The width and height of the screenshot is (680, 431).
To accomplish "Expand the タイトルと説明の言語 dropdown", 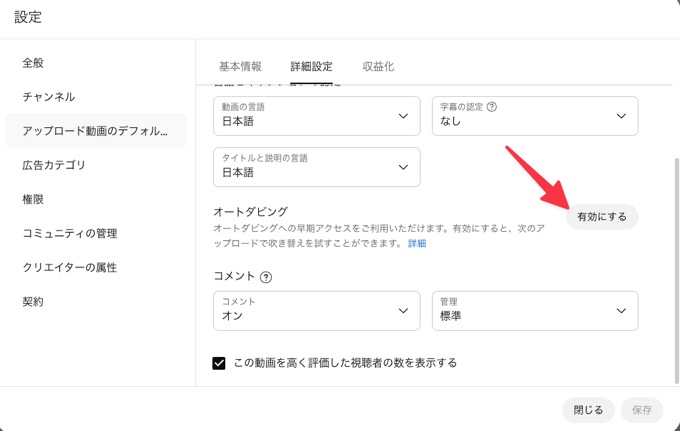I will 317,167.
